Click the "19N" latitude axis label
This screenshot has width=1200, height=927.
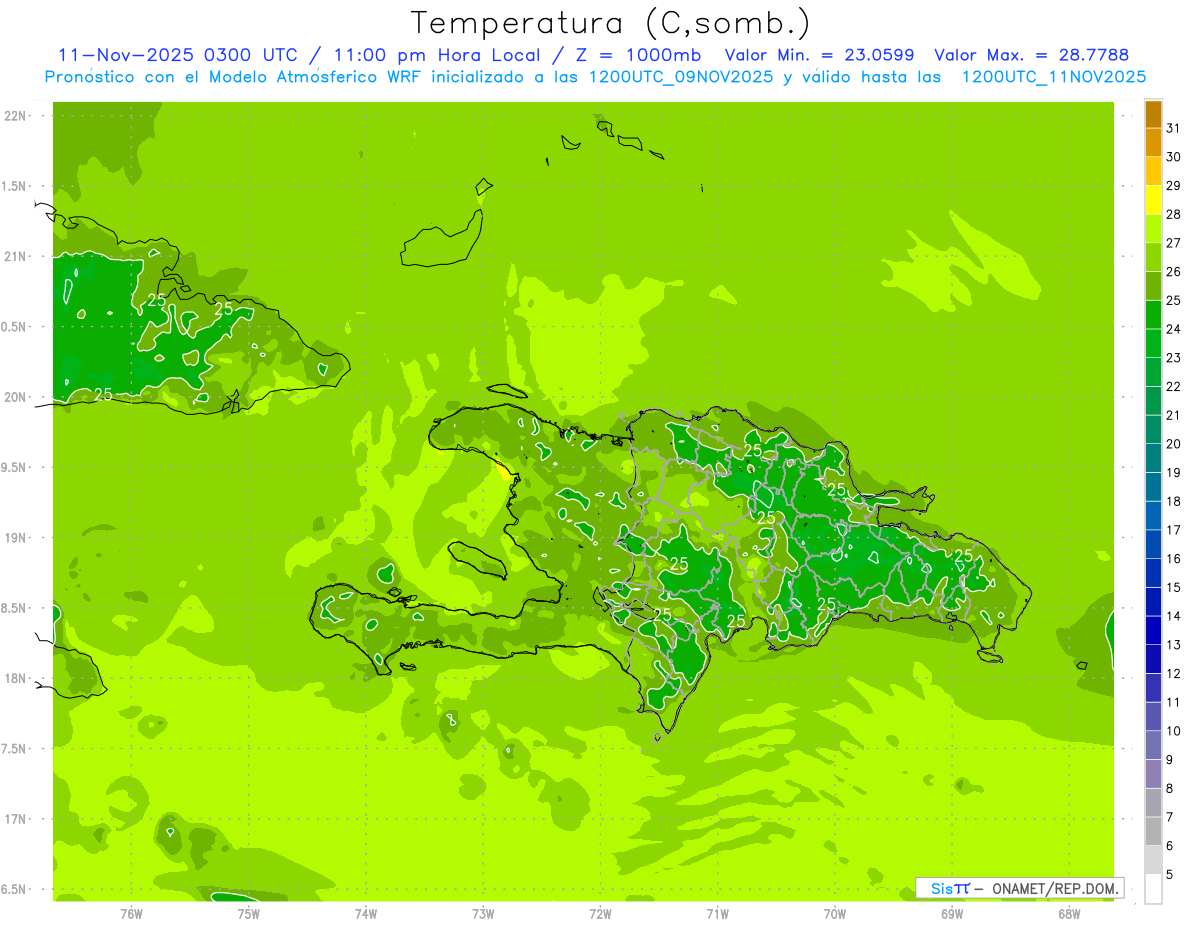(x=15, y=538)
